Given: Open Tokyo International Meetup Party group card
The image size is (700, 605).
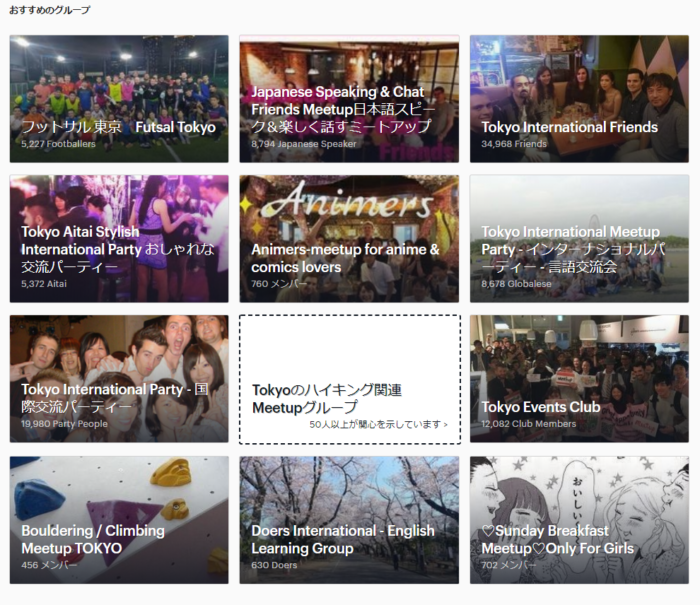Looking at the screenshot, I should pos(579,239).
